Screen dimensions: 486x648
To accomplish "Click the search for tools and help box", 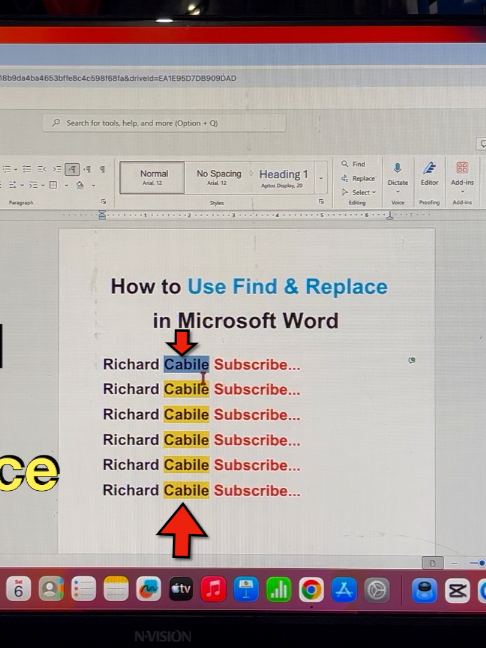I will click(164, 123).
